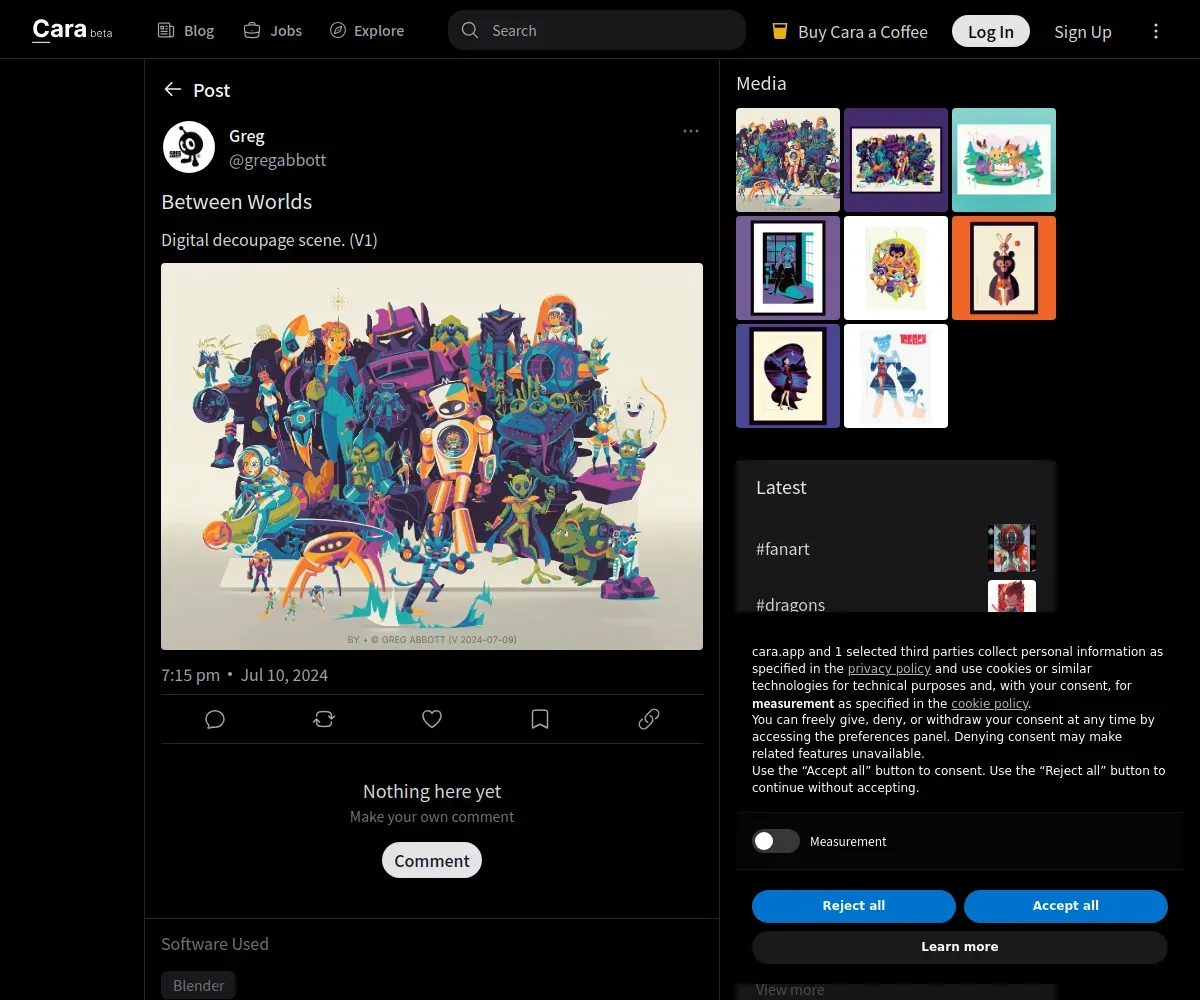
Task: Click the Log In button
Action: (x=991, y=32)
